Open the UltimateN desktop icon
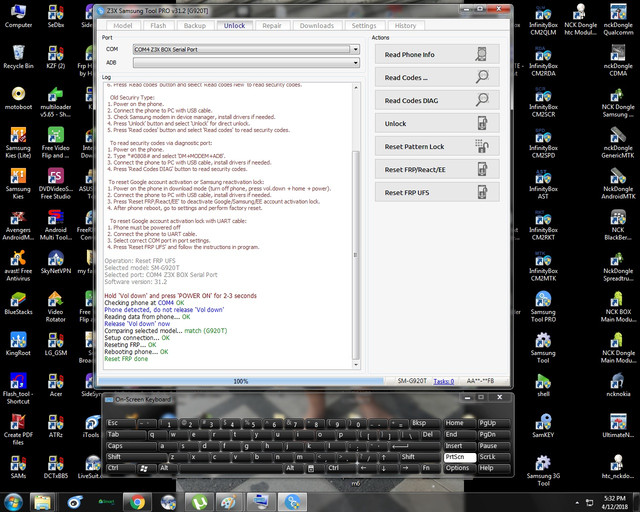Viewport: 640px width, 512px height. (618, 426)
